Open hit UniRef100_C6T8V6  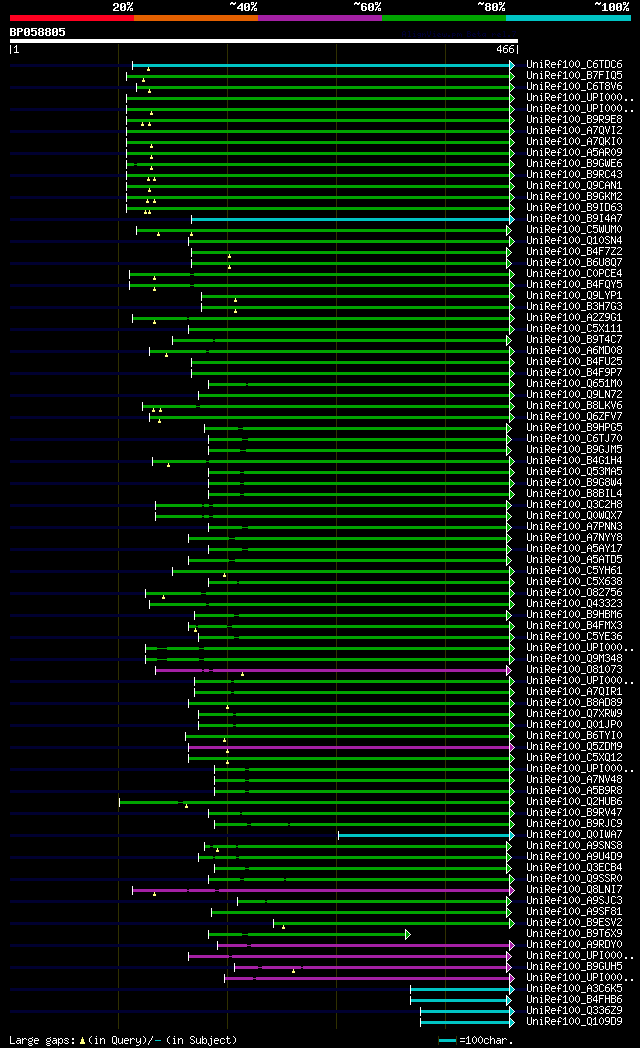(x=574, y=87)
